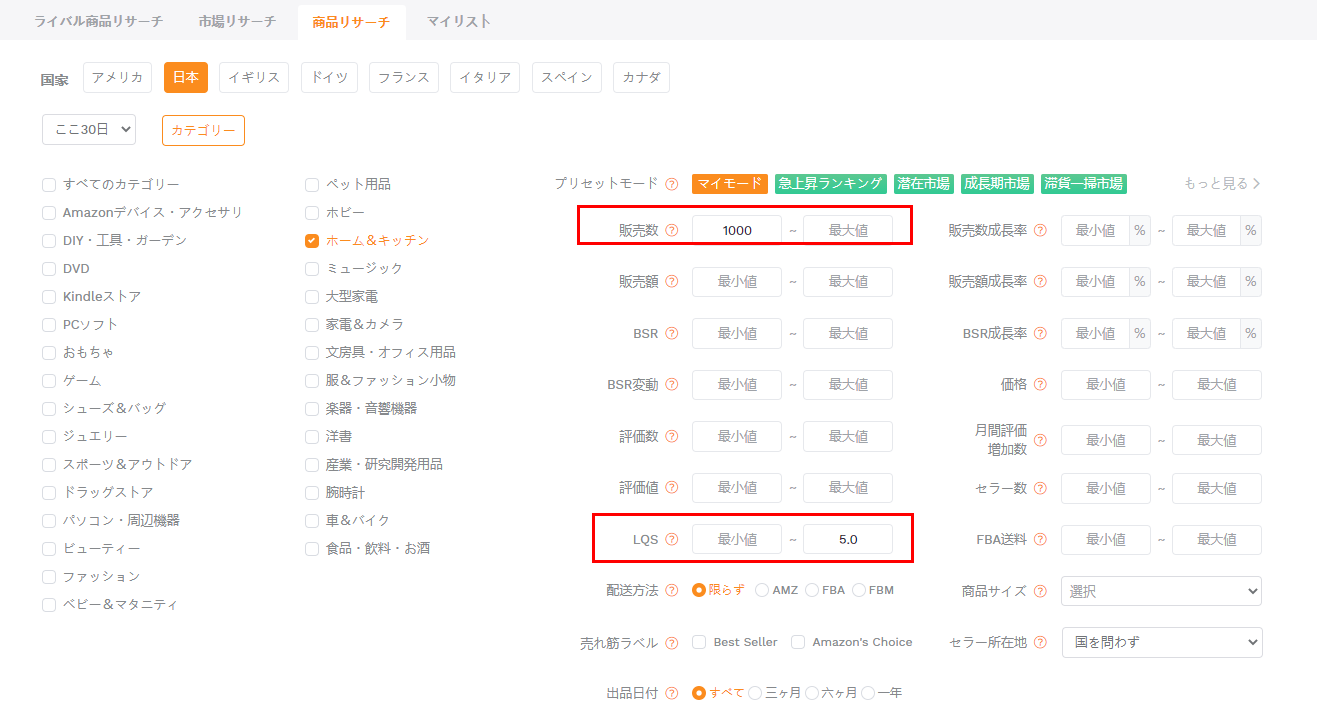Apply 急上昇ランキング preset mode

pos(831,184)
